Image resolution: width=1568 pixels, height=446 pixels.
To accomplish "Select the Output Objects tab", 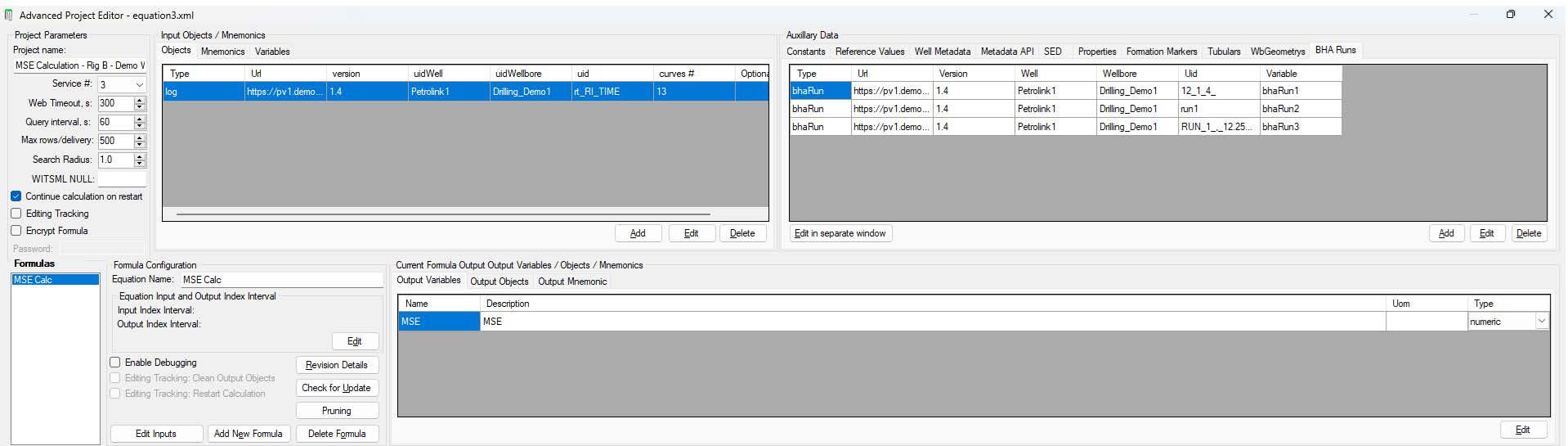I will (x=499, y=282).
